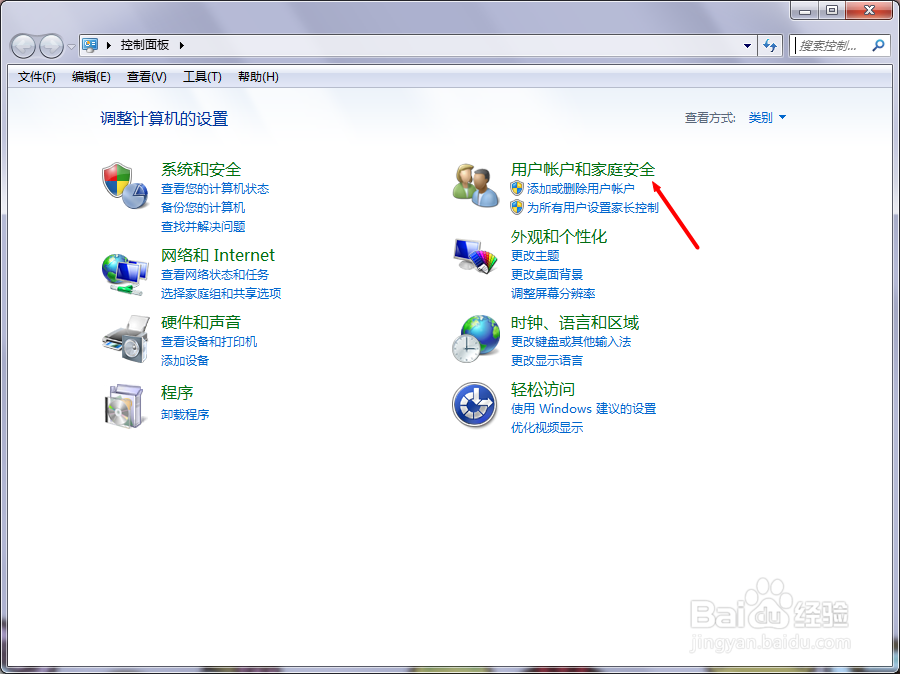
Task: Expand the arrow before 控制面板 breadcrumb
Action: pyautogui.click(x=108, y=45)
